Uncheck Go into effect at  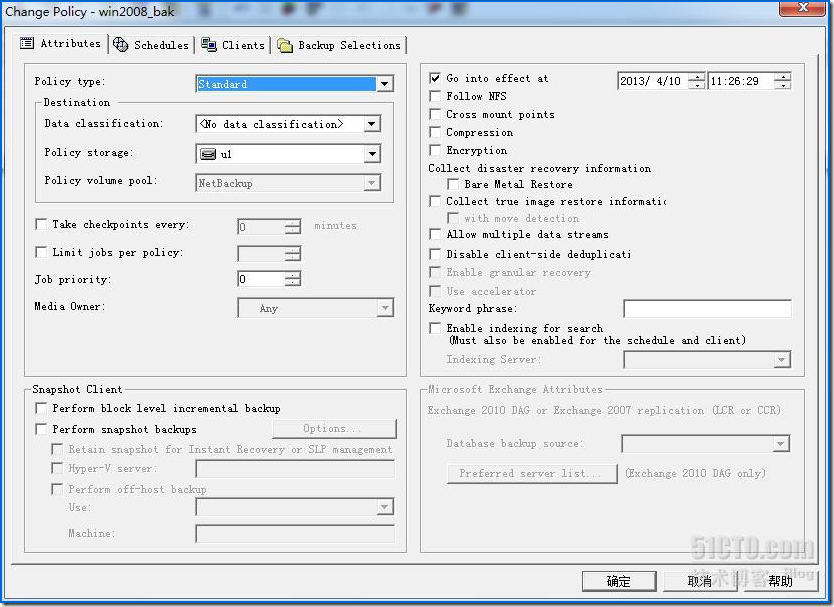(x=435, y=78)
